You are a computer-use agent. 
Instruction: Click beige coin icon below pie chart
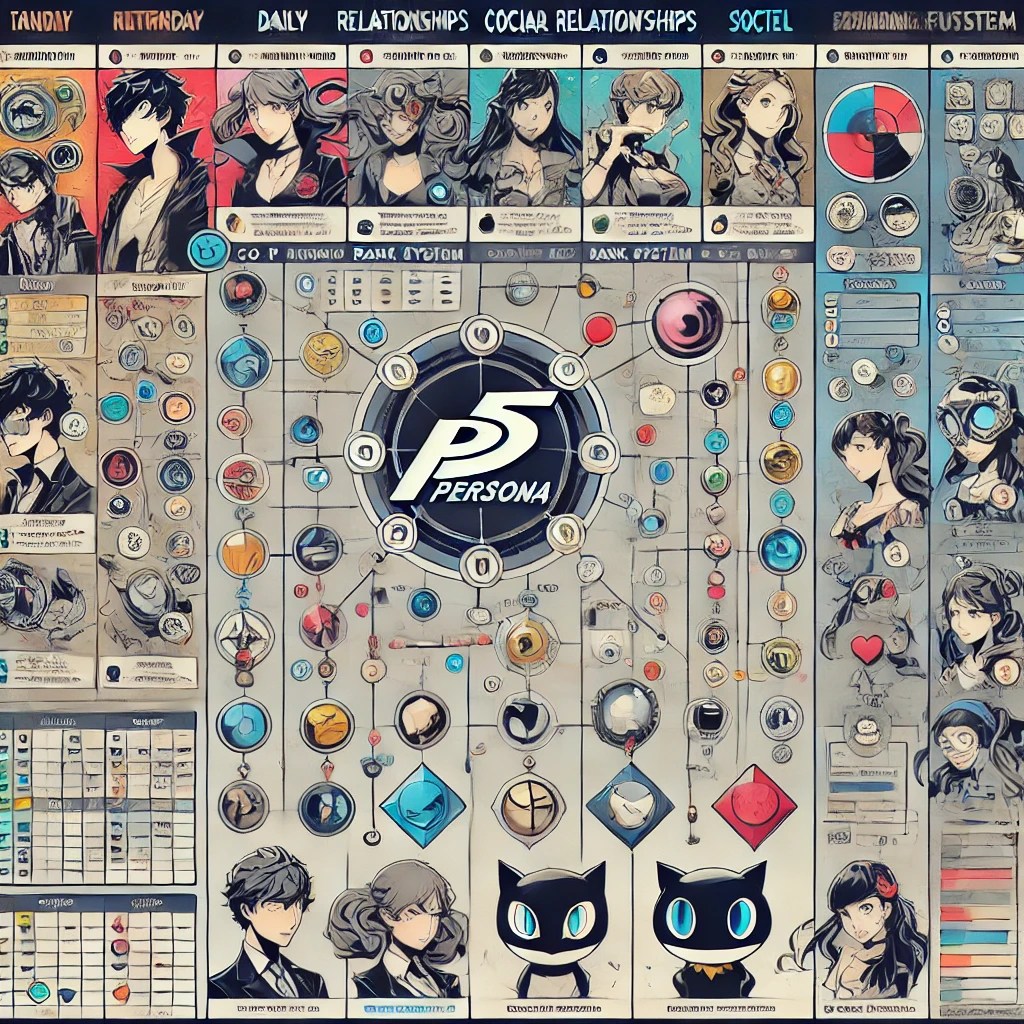click(x=846, y=214)
